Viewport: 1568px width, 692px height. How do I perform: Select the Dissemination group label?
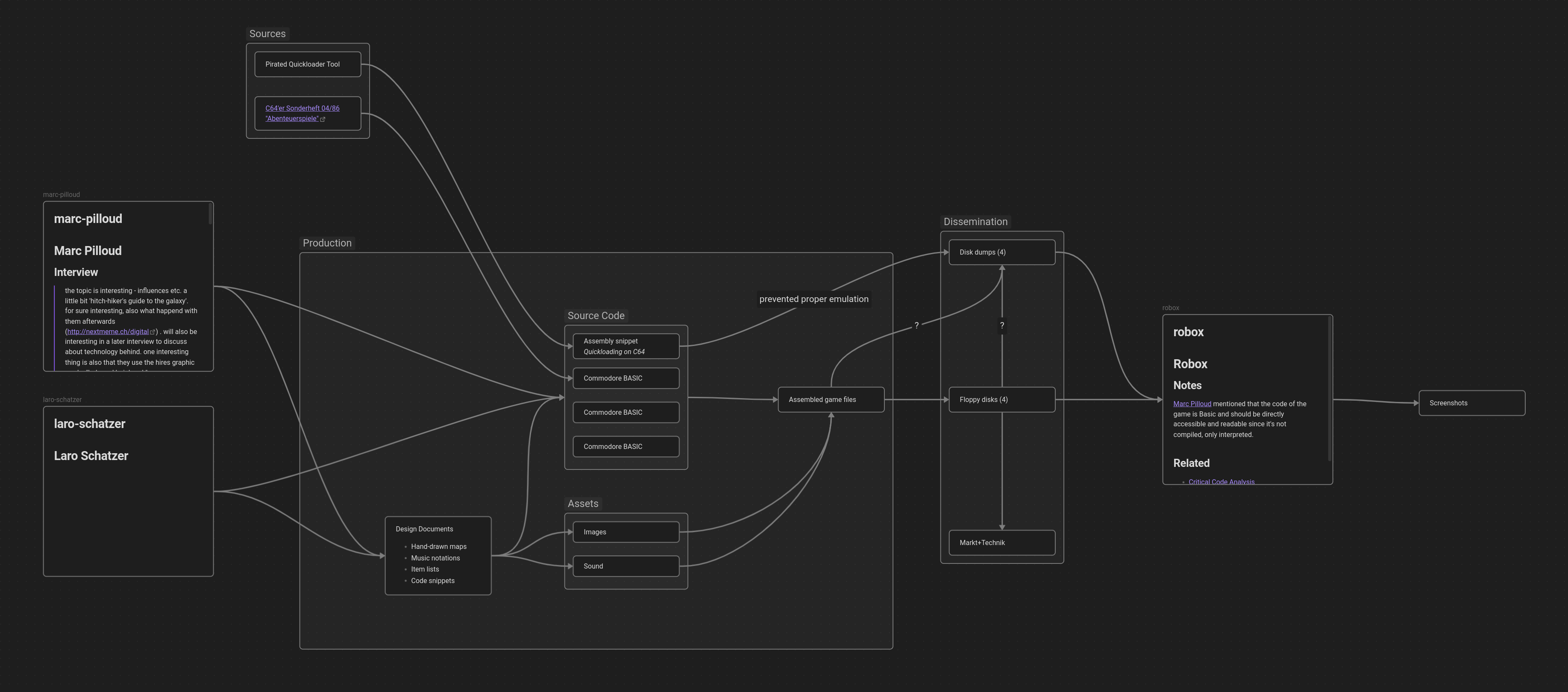point(975,222)
